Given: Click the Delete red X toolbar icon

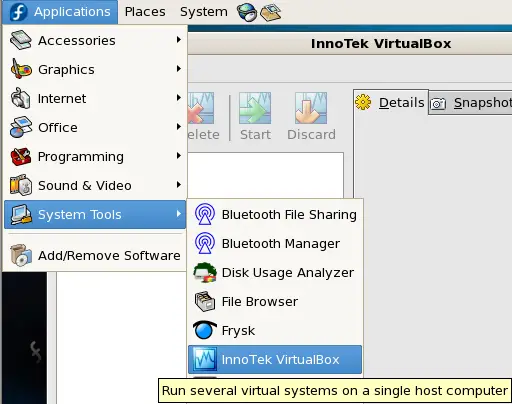Looking at the screenshot, I should click(x=201, y=108).
